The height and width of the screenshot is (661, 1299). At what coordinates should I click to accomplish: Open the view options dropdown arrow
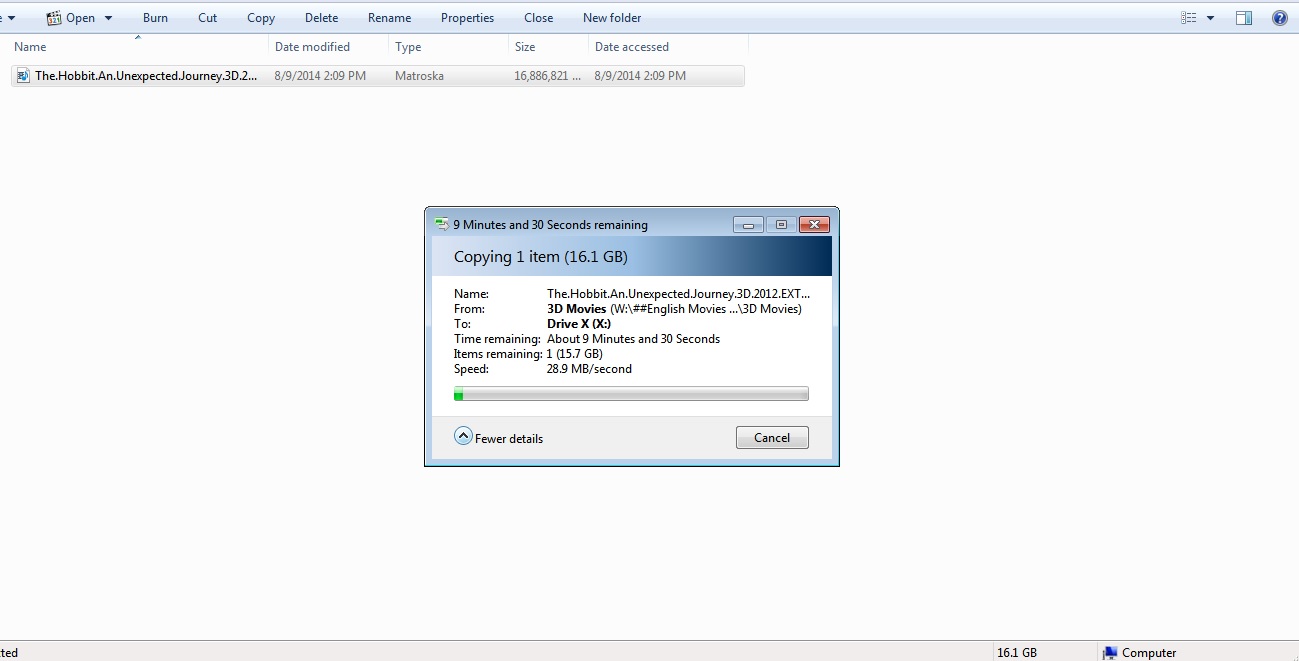[x=1210, y=18]
